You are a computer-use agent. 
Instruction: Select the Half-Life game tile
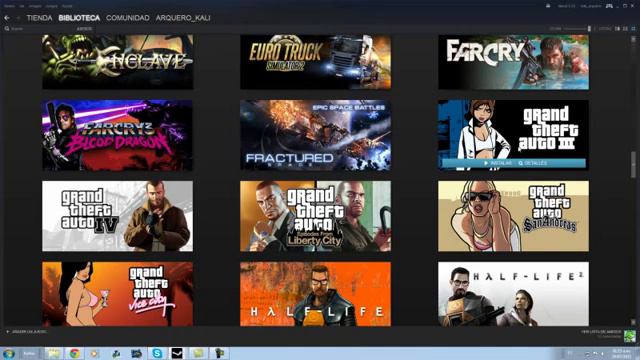(316, 294)
